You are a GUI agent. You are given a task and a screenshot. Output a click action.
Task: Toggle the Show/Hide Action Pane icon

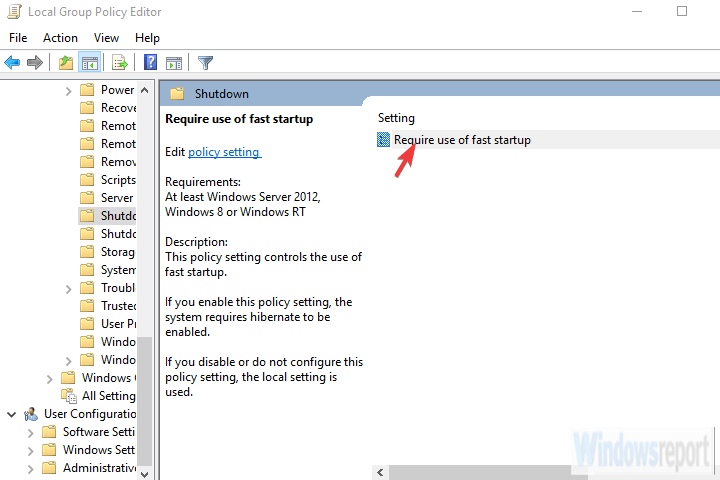174,62
